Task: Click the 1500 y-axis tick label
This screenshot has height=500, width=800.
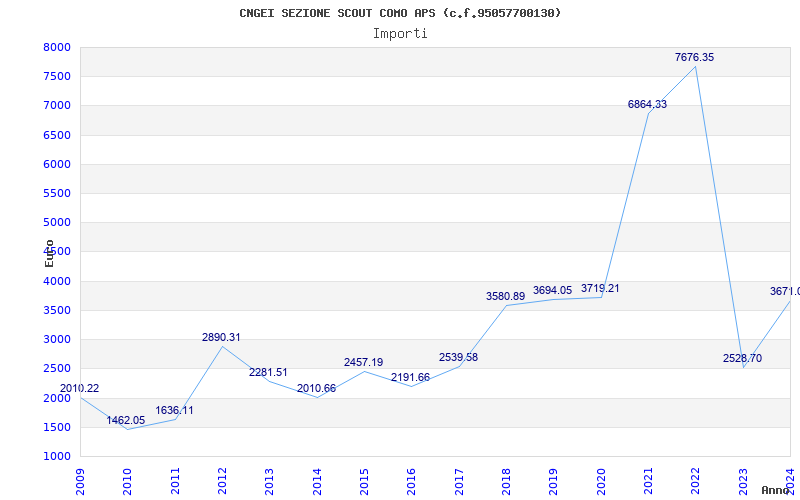Action: 57,427
